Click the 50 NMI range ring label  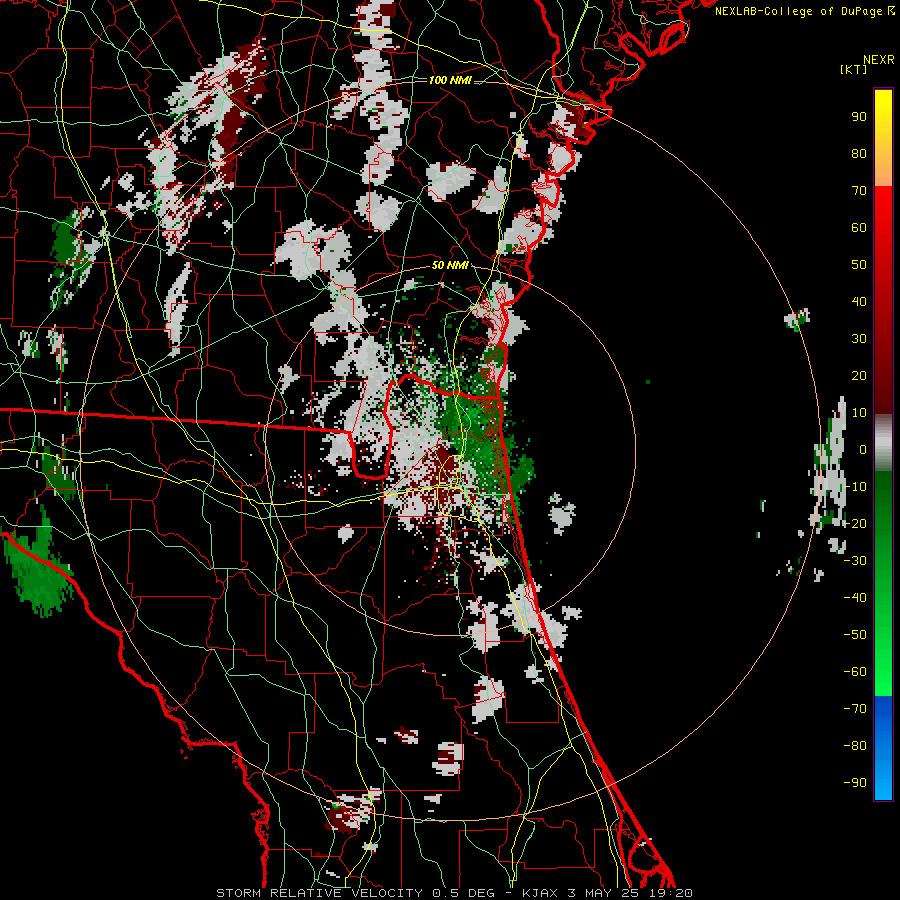[x=450, y=265]
